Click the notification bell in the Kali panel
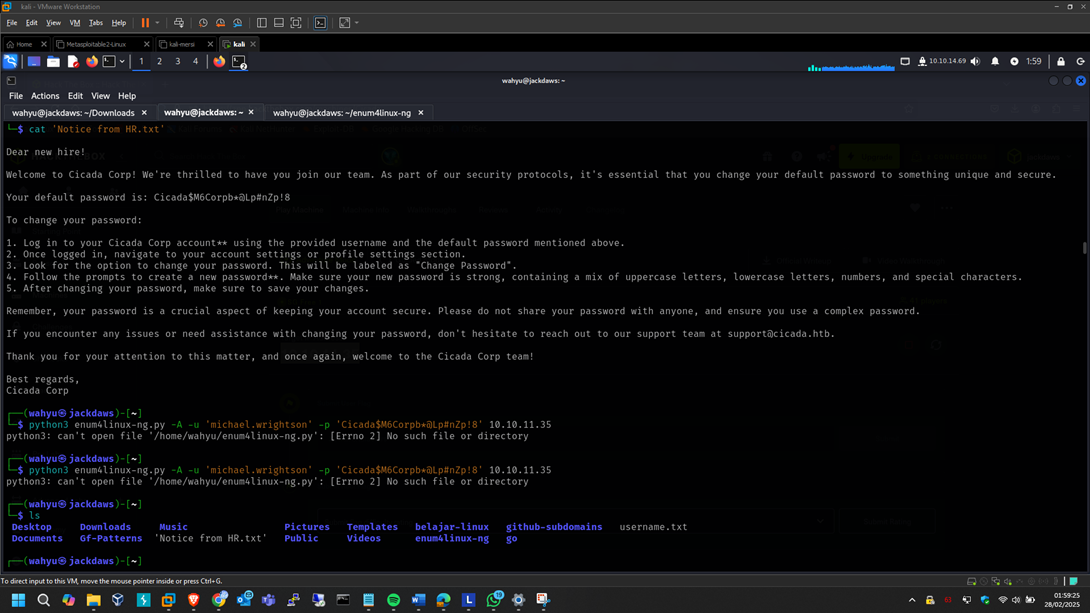Screen dimensions: 1090x613 pyautogui.click(x=994, y=61)
